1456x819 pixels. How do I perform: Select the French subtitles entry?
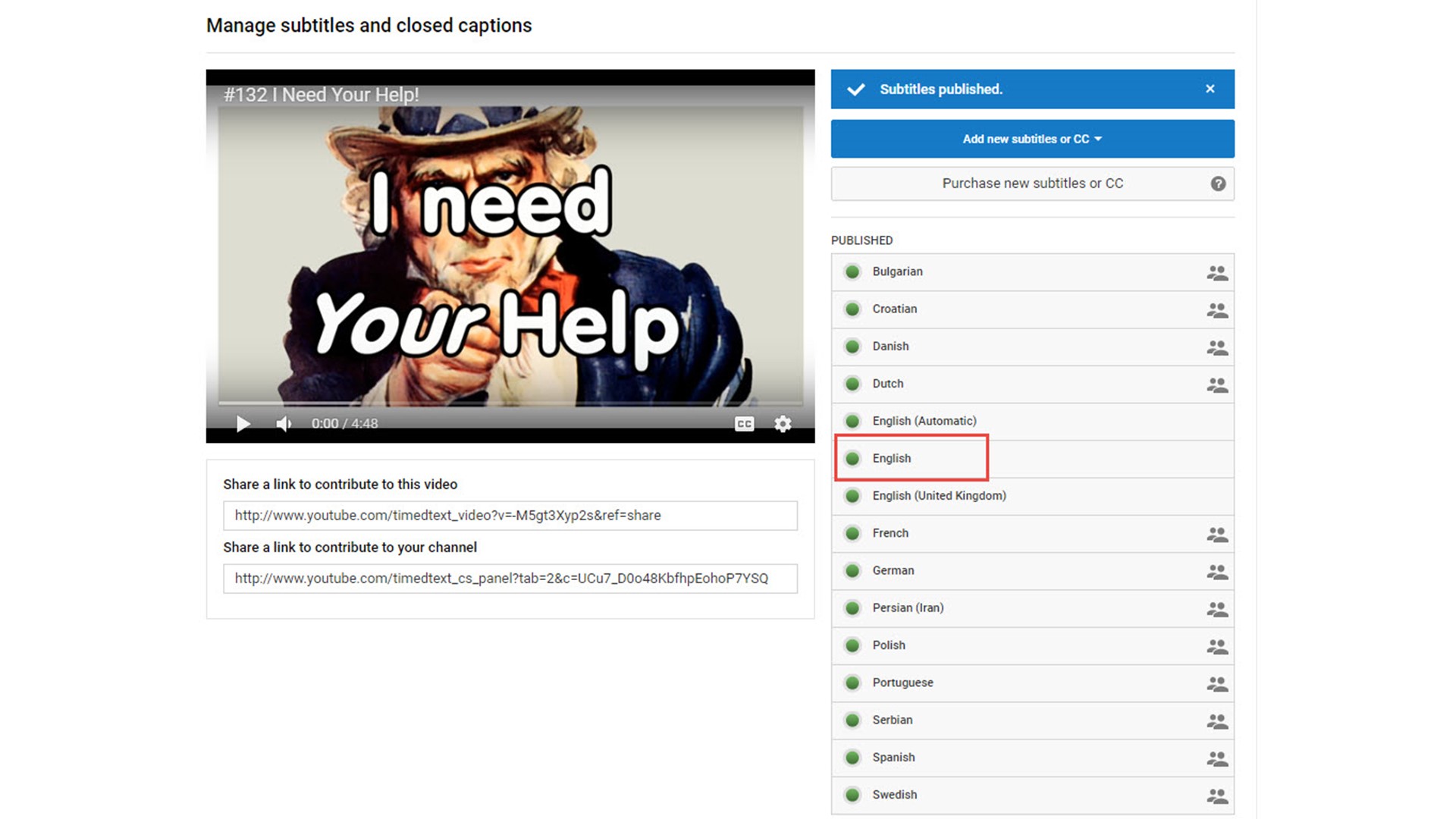(1032, 533)
